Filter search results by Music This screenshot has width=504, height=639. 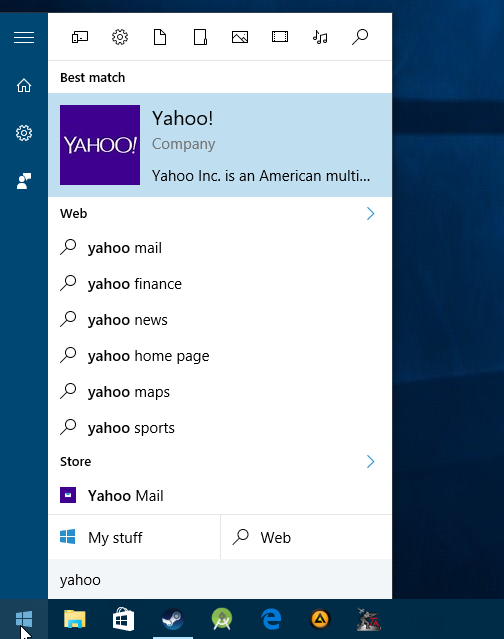tap(320, 37)
